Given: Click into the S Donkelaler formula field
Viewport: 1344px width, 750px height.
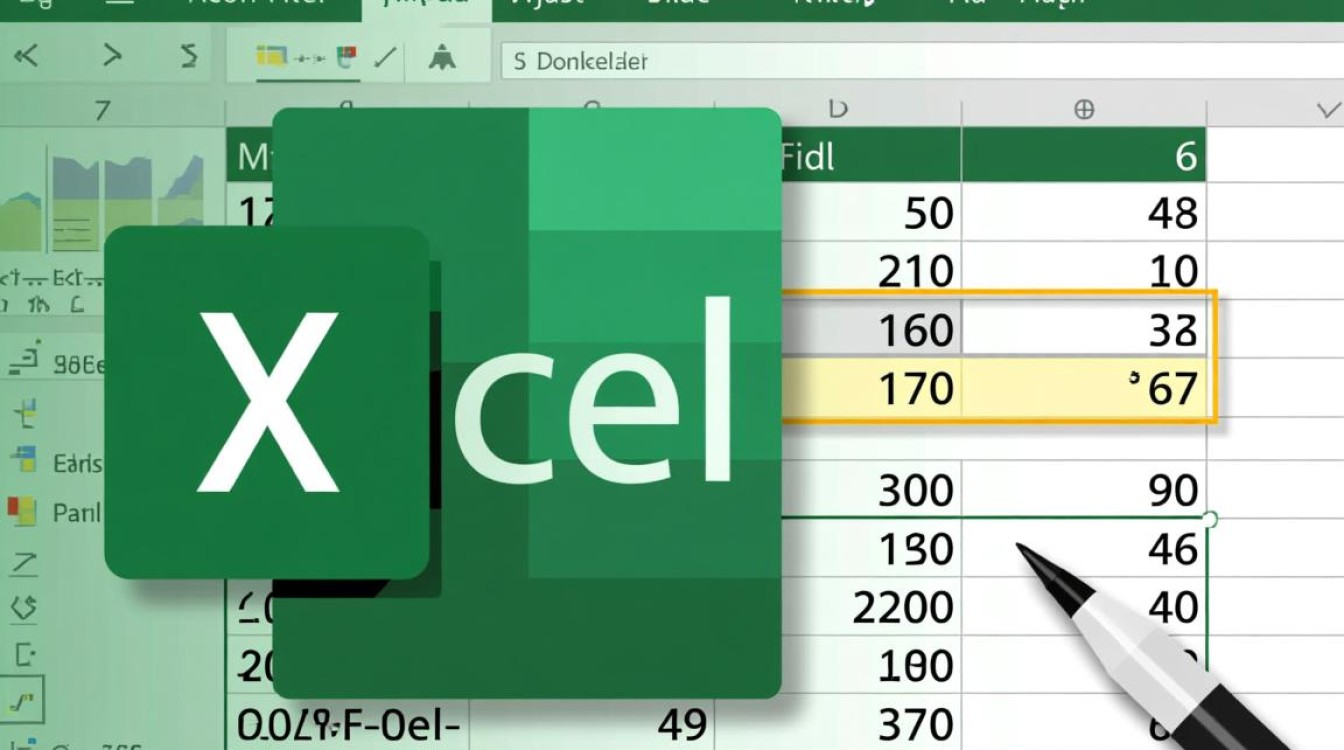Looking at the screenshot, I should [921, 61].
